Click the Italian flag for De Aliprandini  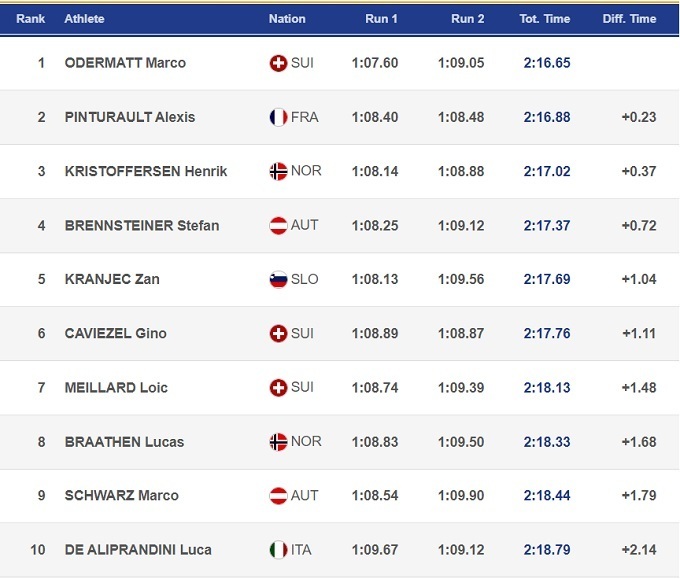click(278, 549)
